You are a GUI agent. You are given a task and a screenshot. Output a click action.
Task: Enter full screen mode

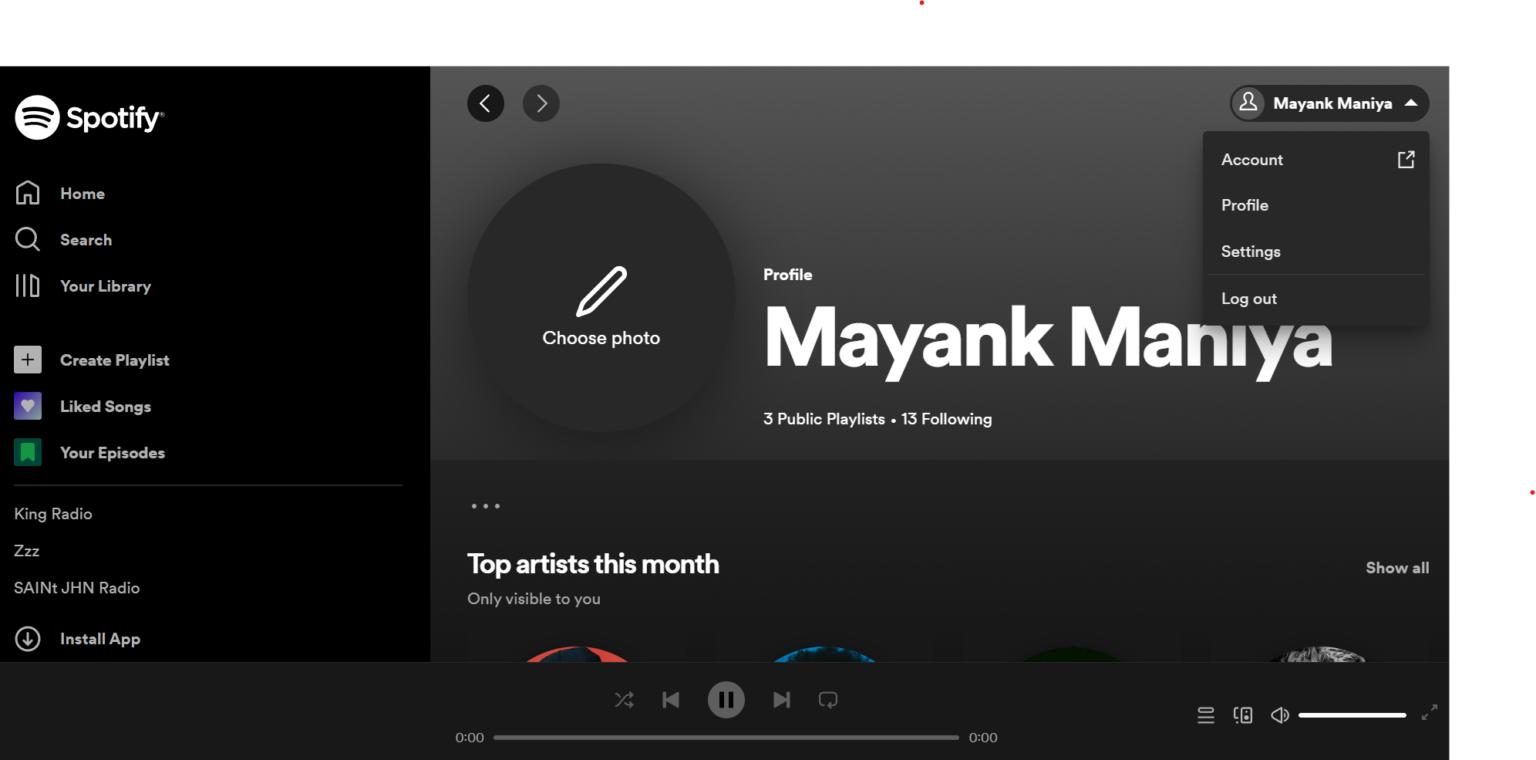tap(1430, 712)
